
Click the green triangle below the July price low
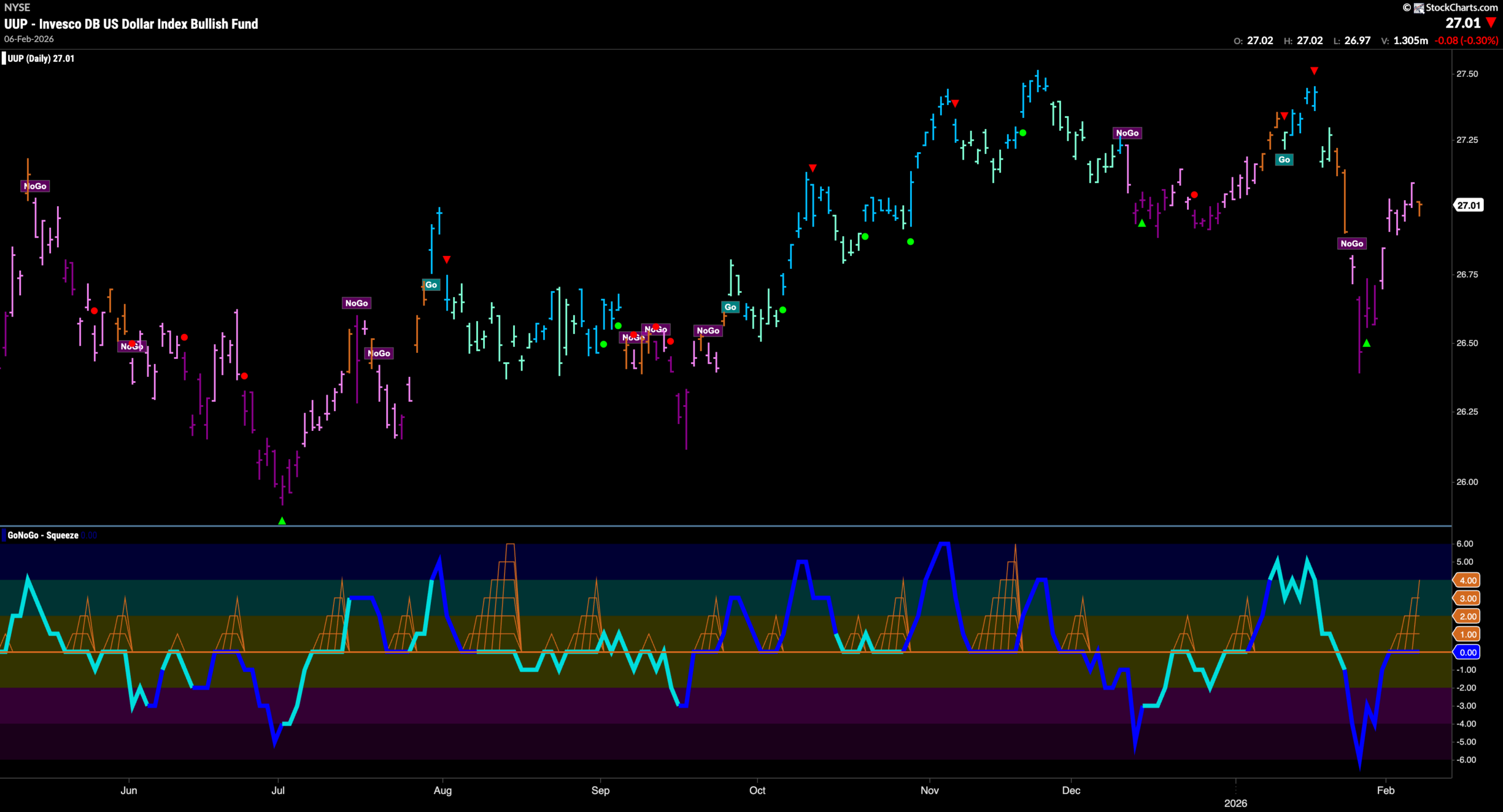click(282, 521)
